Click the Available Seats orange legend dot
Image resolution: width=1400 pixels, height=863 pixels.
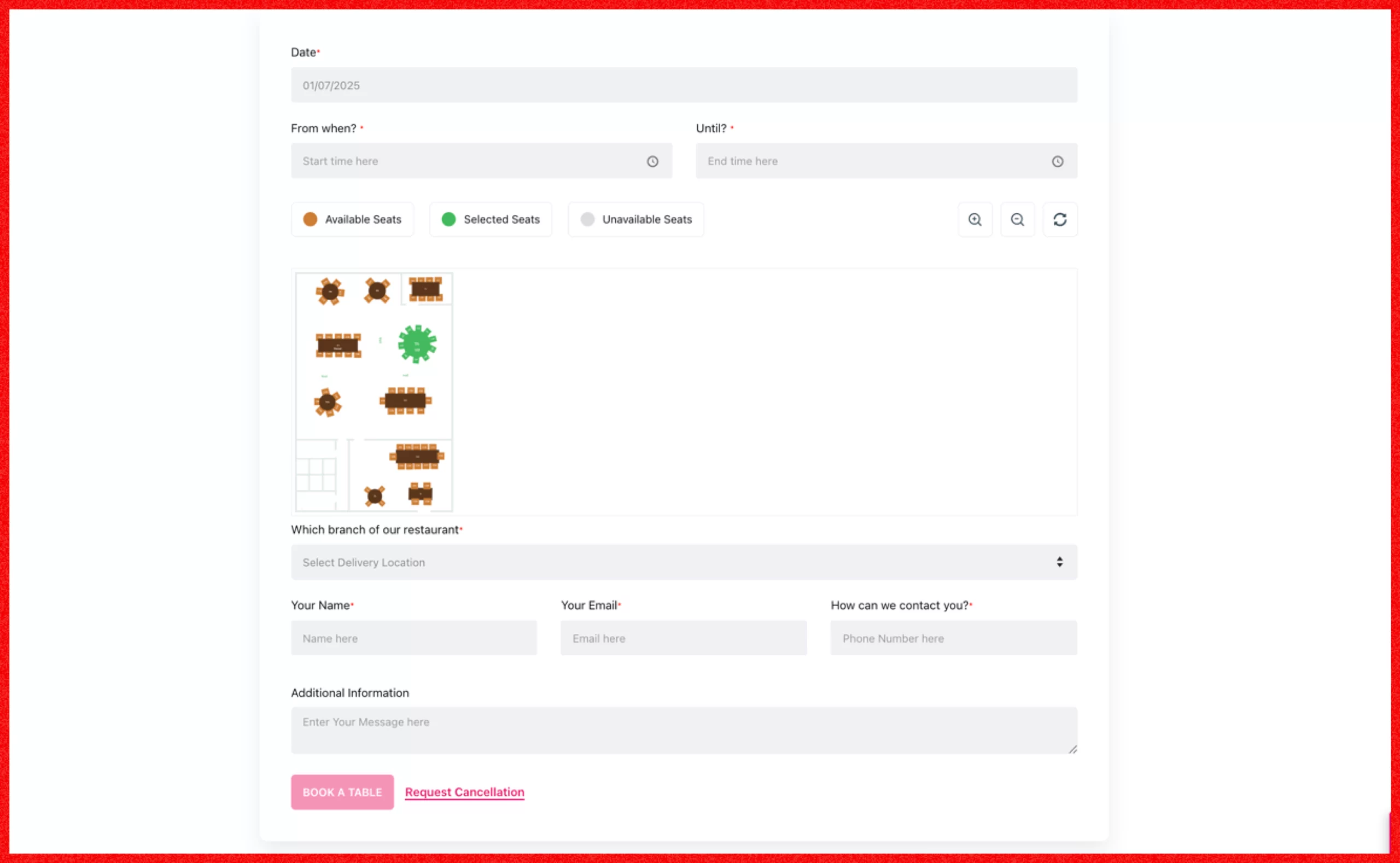310,219
